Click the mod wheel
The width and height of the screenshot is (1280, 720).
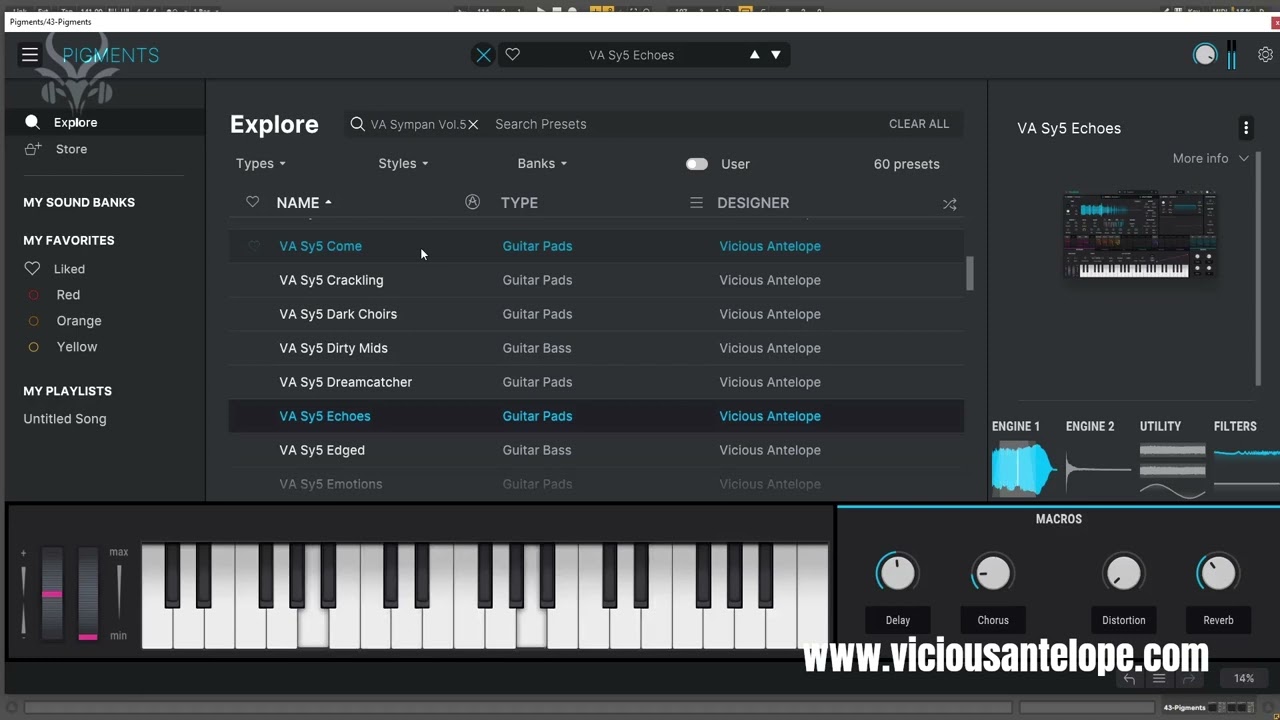point(88,593)
